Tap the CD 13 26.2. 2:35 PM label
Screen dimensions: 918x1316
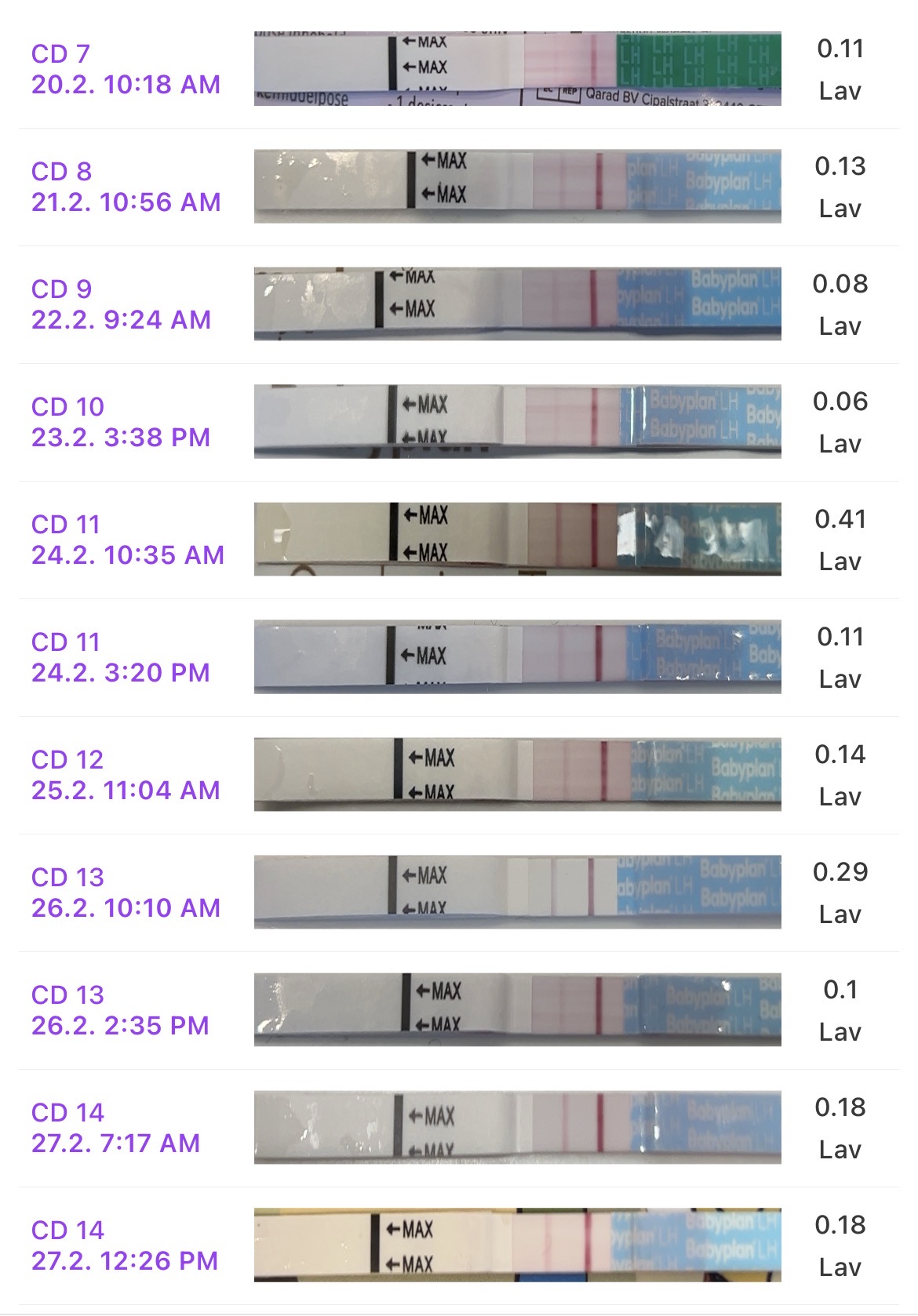click(120, 1010)
